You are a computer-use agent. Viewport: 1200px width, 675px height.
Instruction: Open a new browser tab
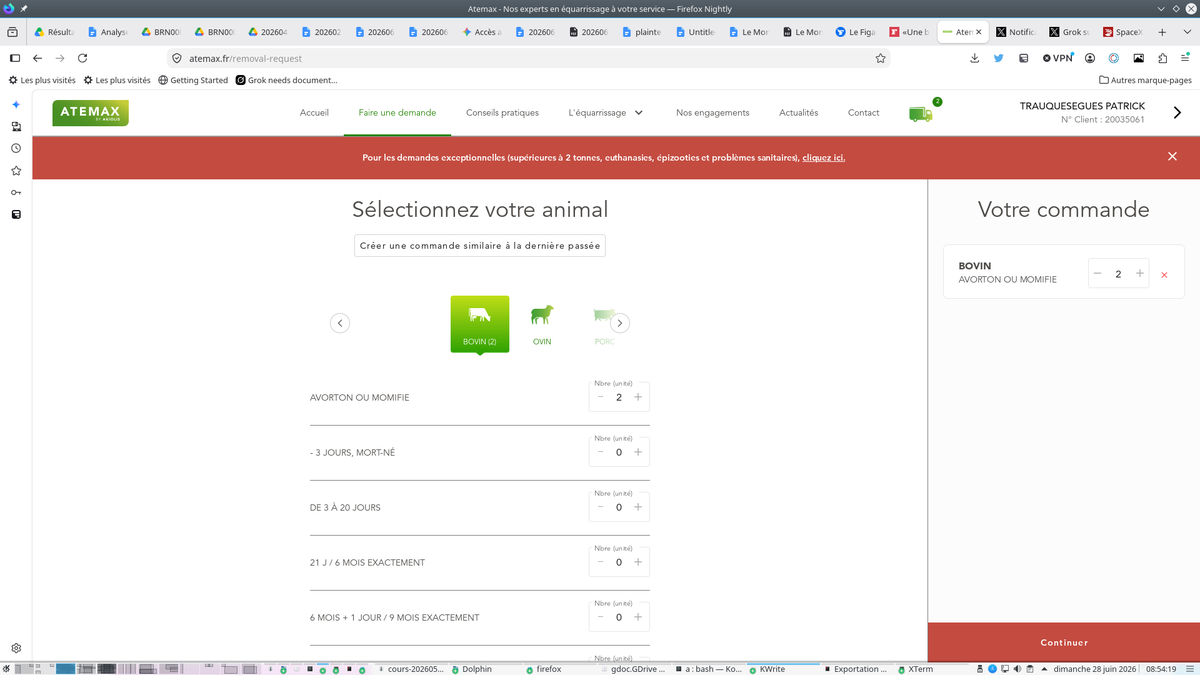coord(1161,32)
